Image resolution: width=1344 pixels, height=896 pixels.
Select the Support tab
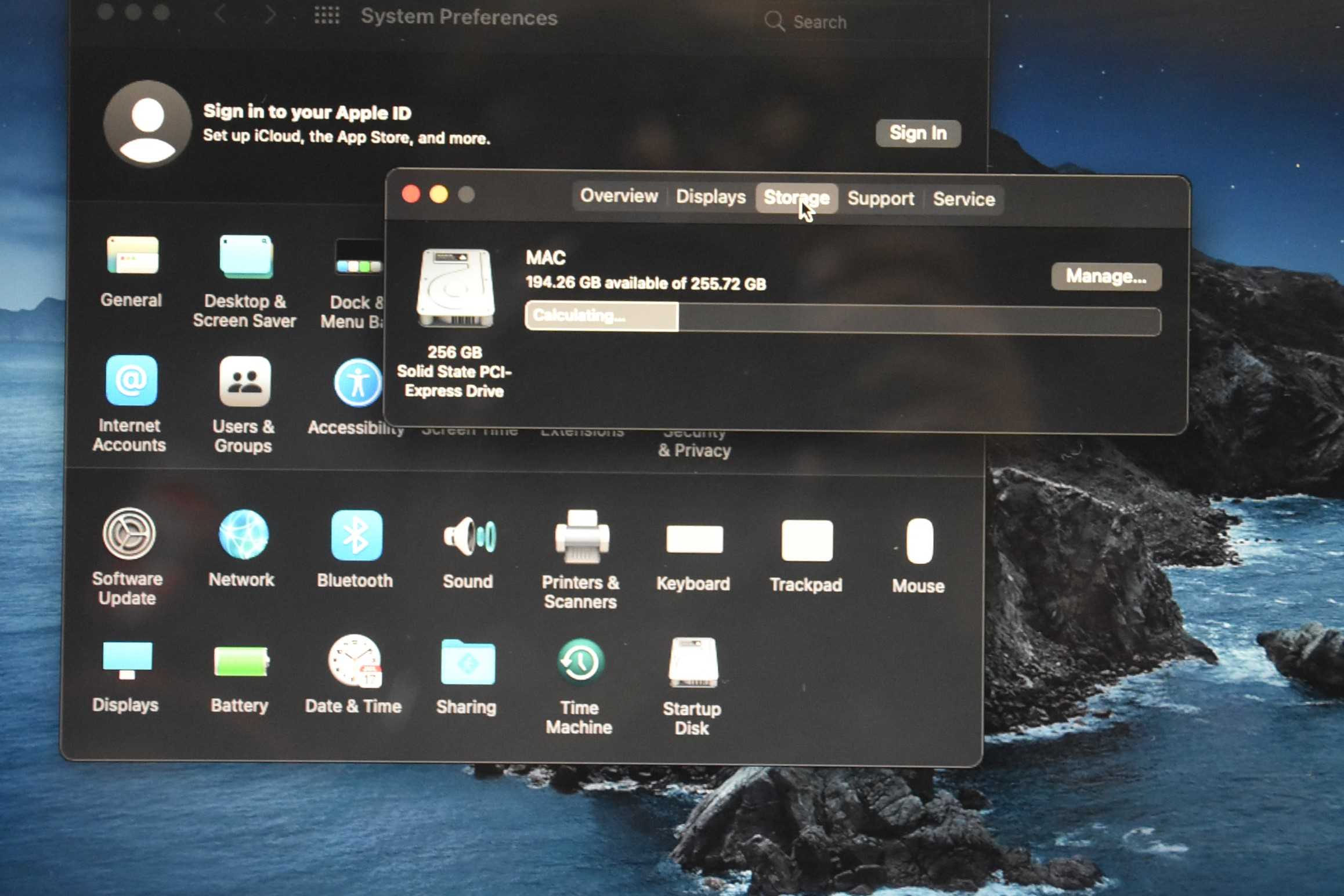coord(880,199)
